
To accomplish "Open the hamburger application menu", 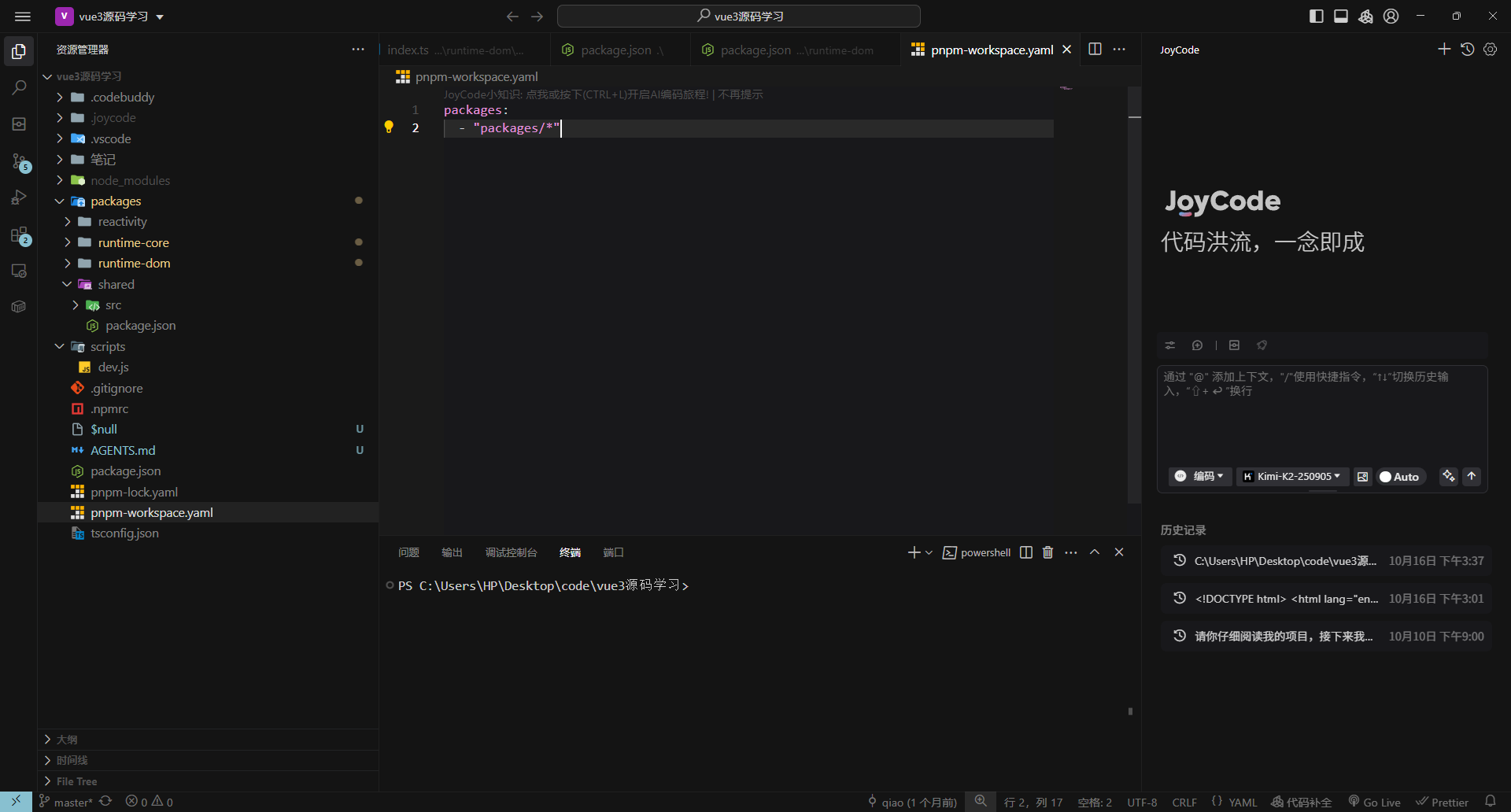I will (23, 17).
